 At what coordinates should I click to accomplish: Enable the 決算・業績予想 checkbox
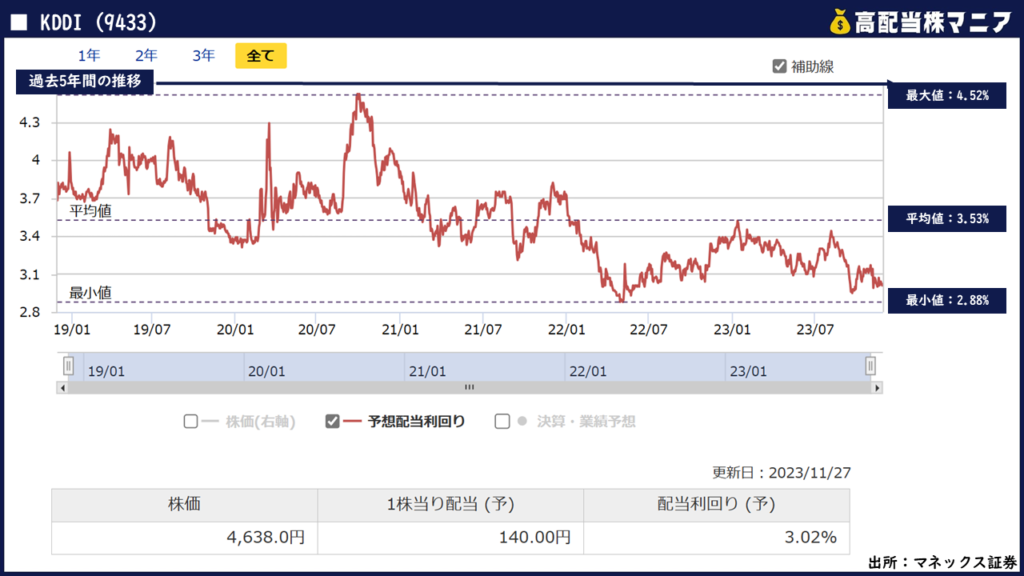pyautogui.click(x=502, y=421)
